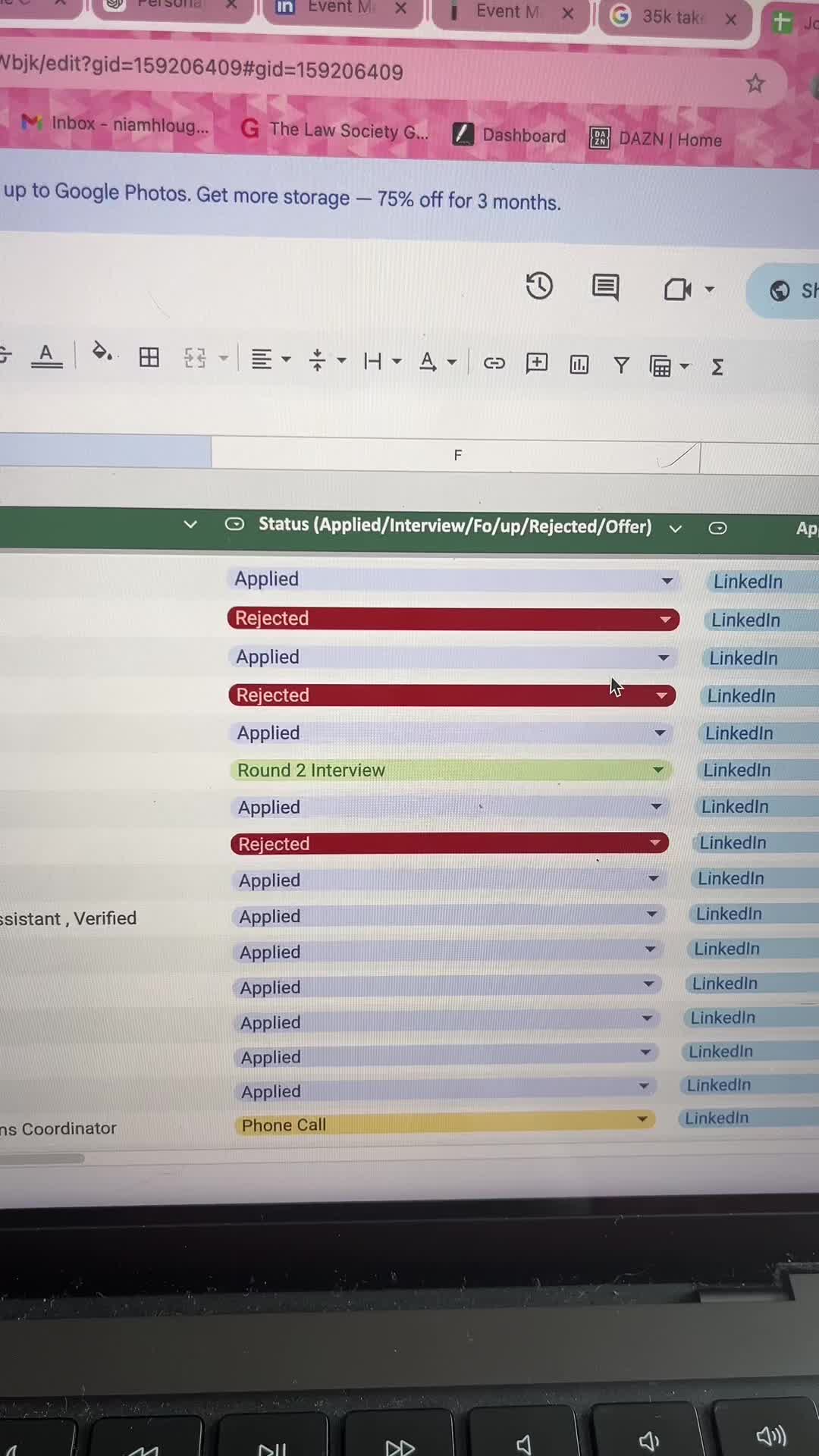The height and width of the screenshot is (1456, 819).
Task: Close the 35k Google search tab
Action: coord(731,20)
